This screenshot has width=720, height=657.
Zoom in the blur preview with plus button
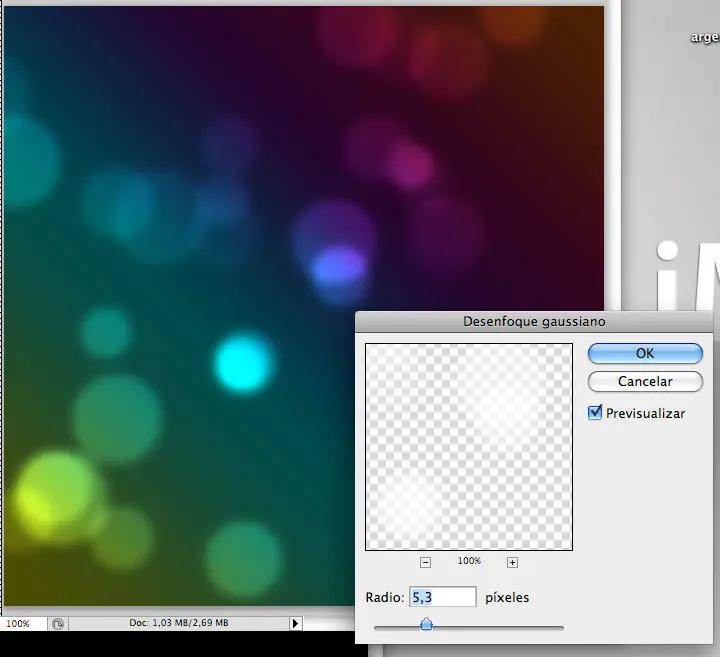pyautogui.click(x=512, y=562)
